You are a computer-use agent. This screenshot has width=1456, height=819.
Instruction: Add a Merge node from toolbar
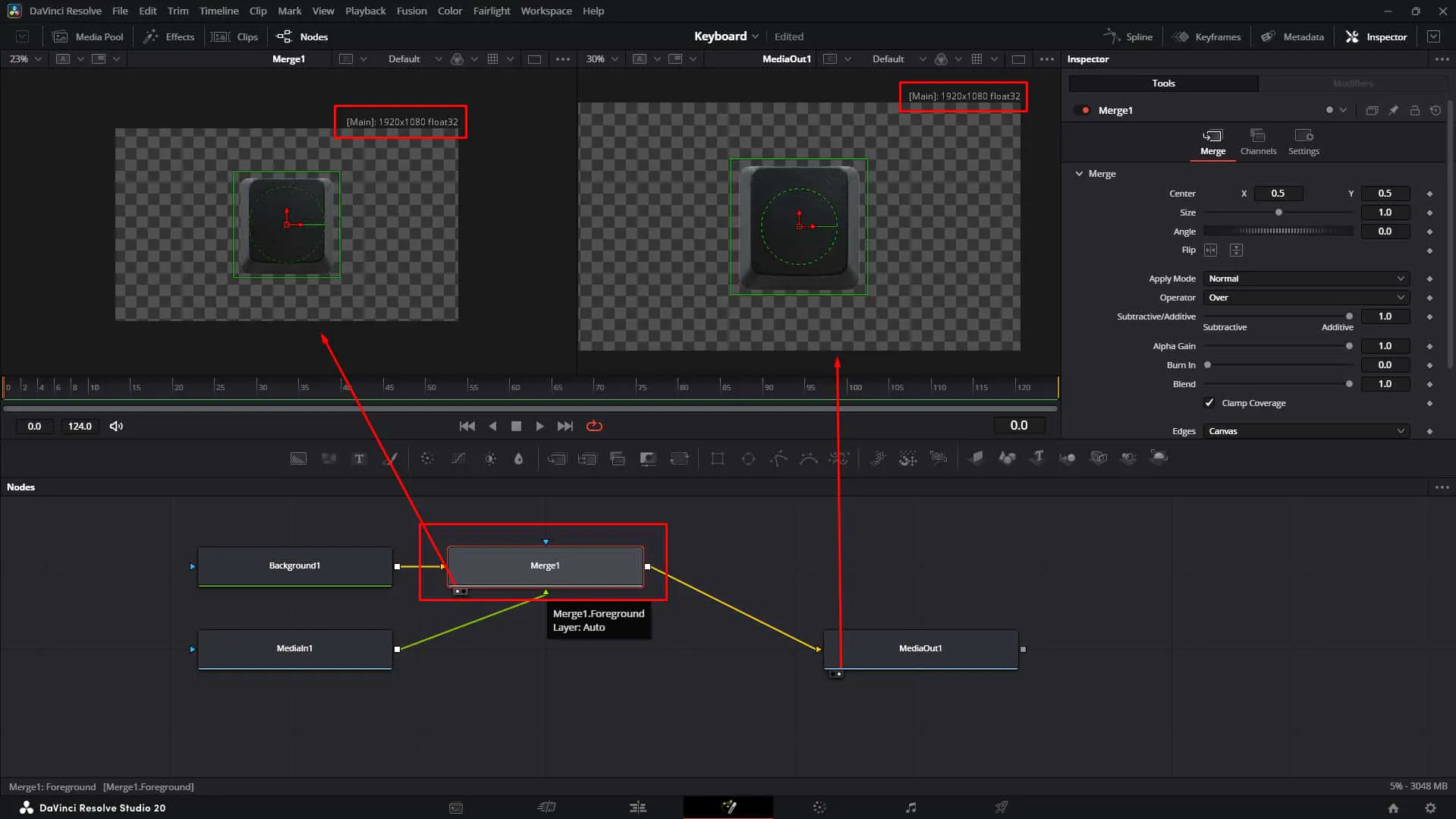coord(557,458)
